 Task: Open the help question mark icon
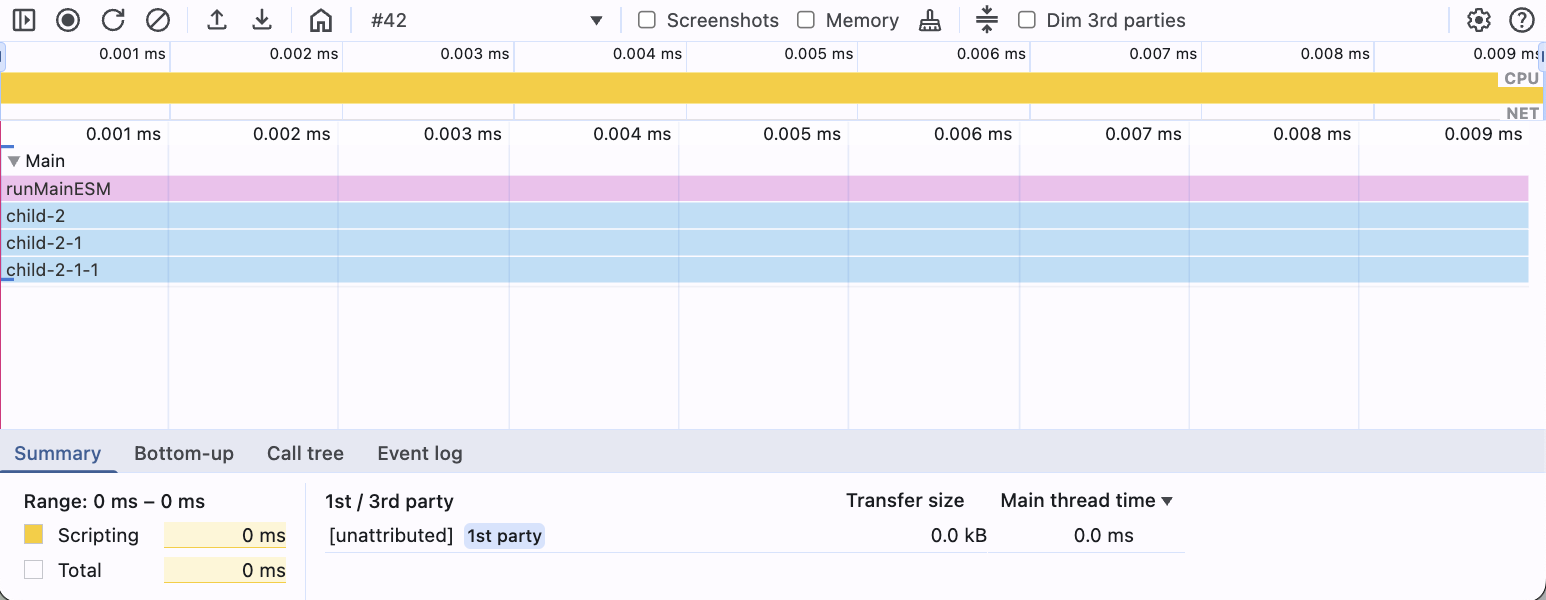point(1521,20)
